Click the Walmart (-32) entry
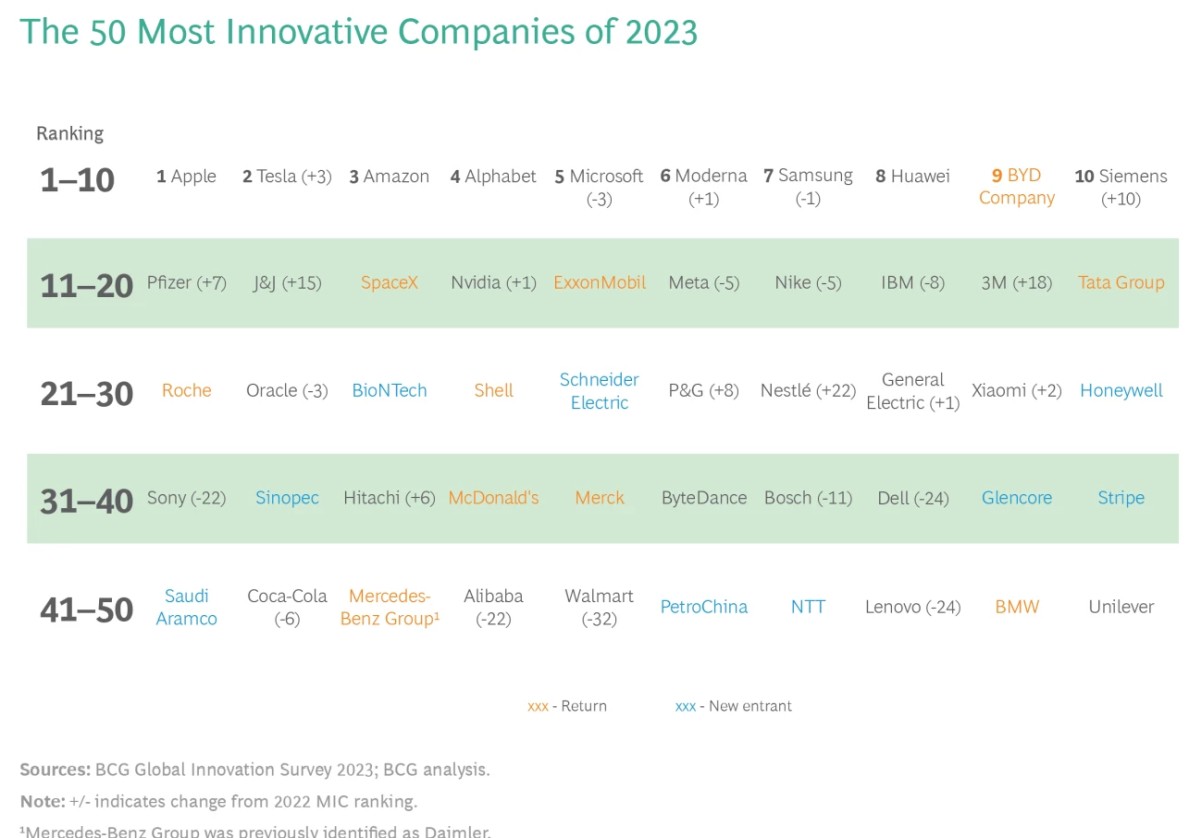This screenshot has height=838, width=1200. tap(600, 607)
